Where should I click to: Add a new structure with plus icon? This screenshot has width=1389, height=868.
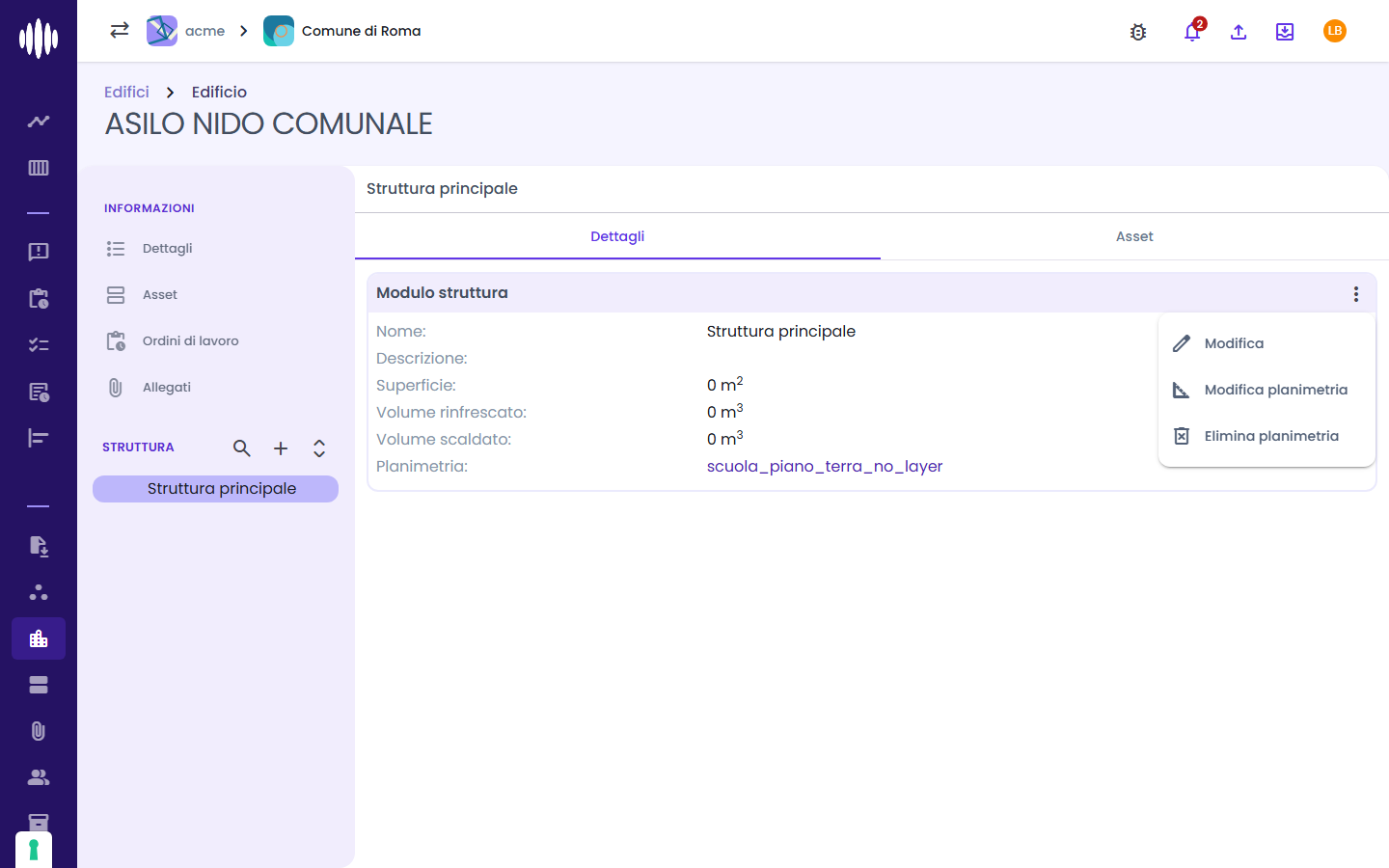pyautogui.click(x=281, y=448)
